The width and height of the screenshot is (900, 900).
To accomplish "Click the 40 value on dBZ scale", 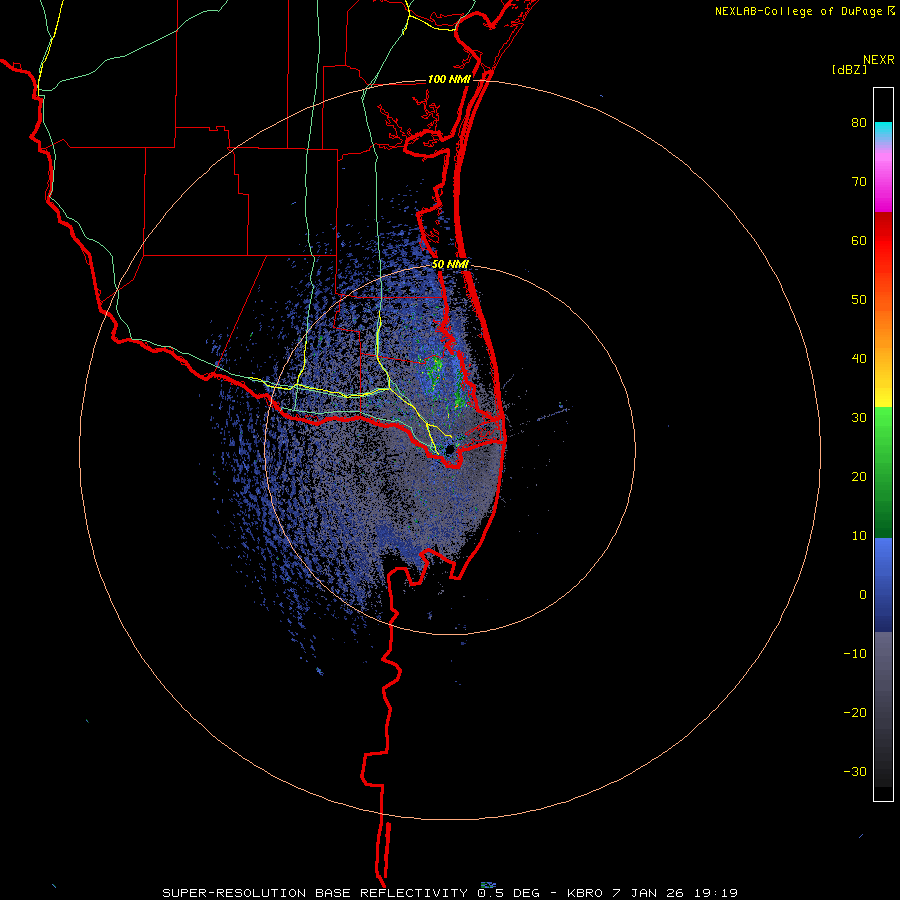I will (859, 359).
